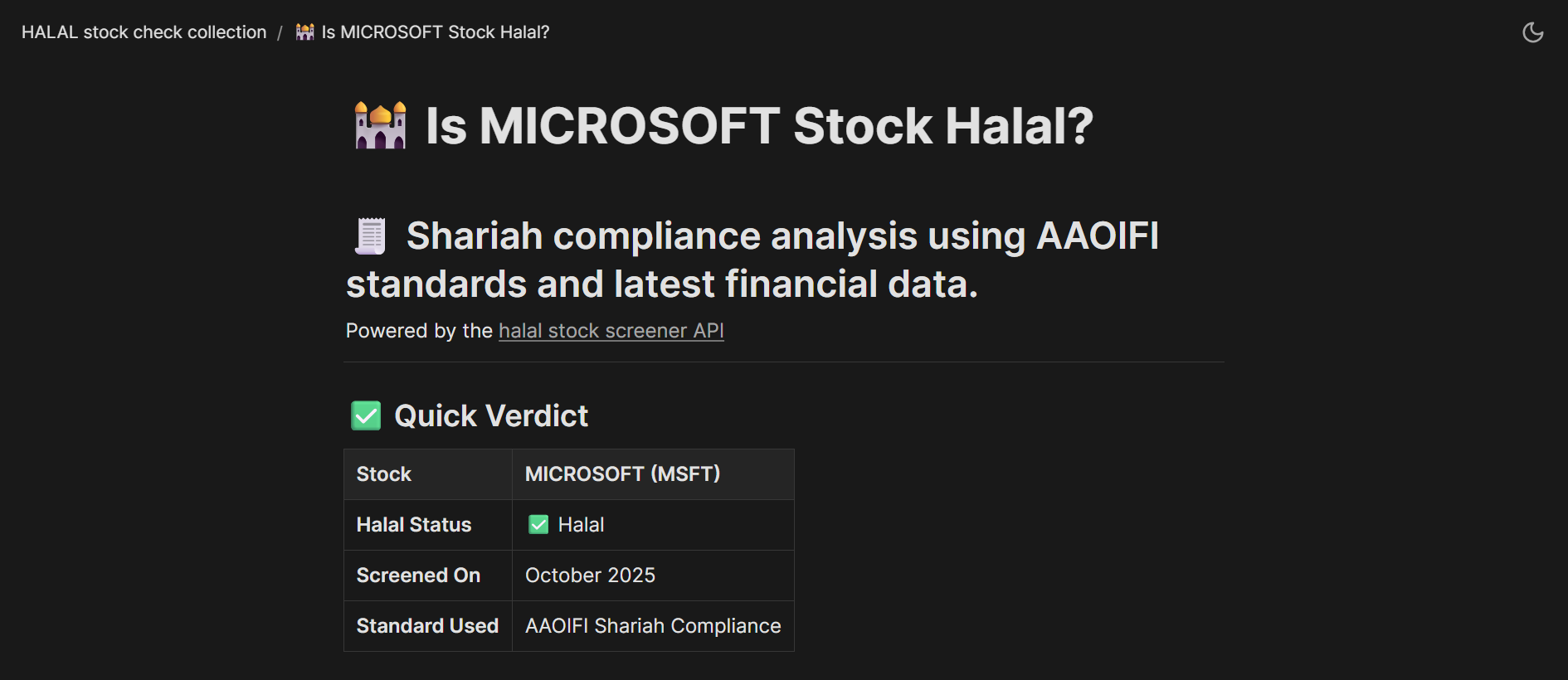Open the halal stock screener API link
This screenshot has height=680, width=1568.
611,330
